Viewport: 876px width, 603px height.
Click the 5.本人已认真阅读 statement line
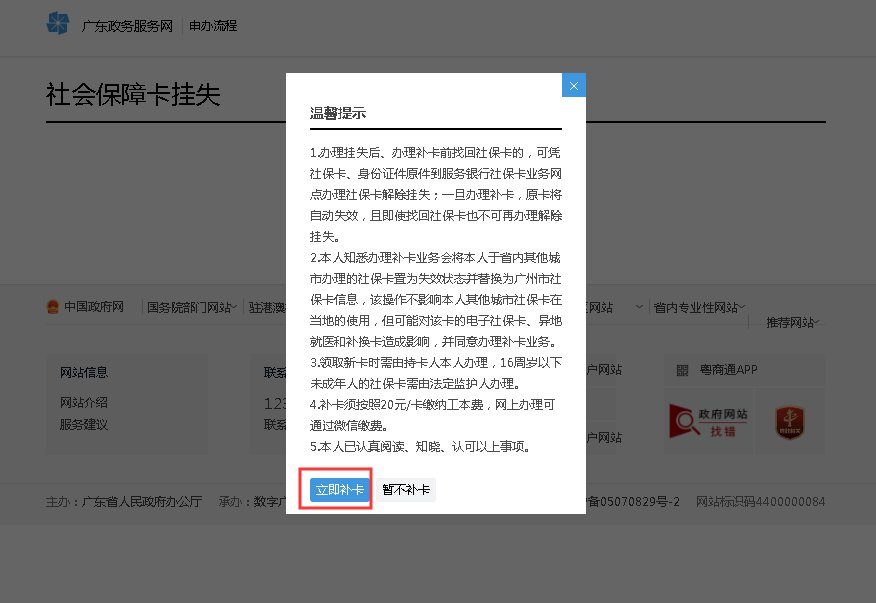[x=421, y=447]
